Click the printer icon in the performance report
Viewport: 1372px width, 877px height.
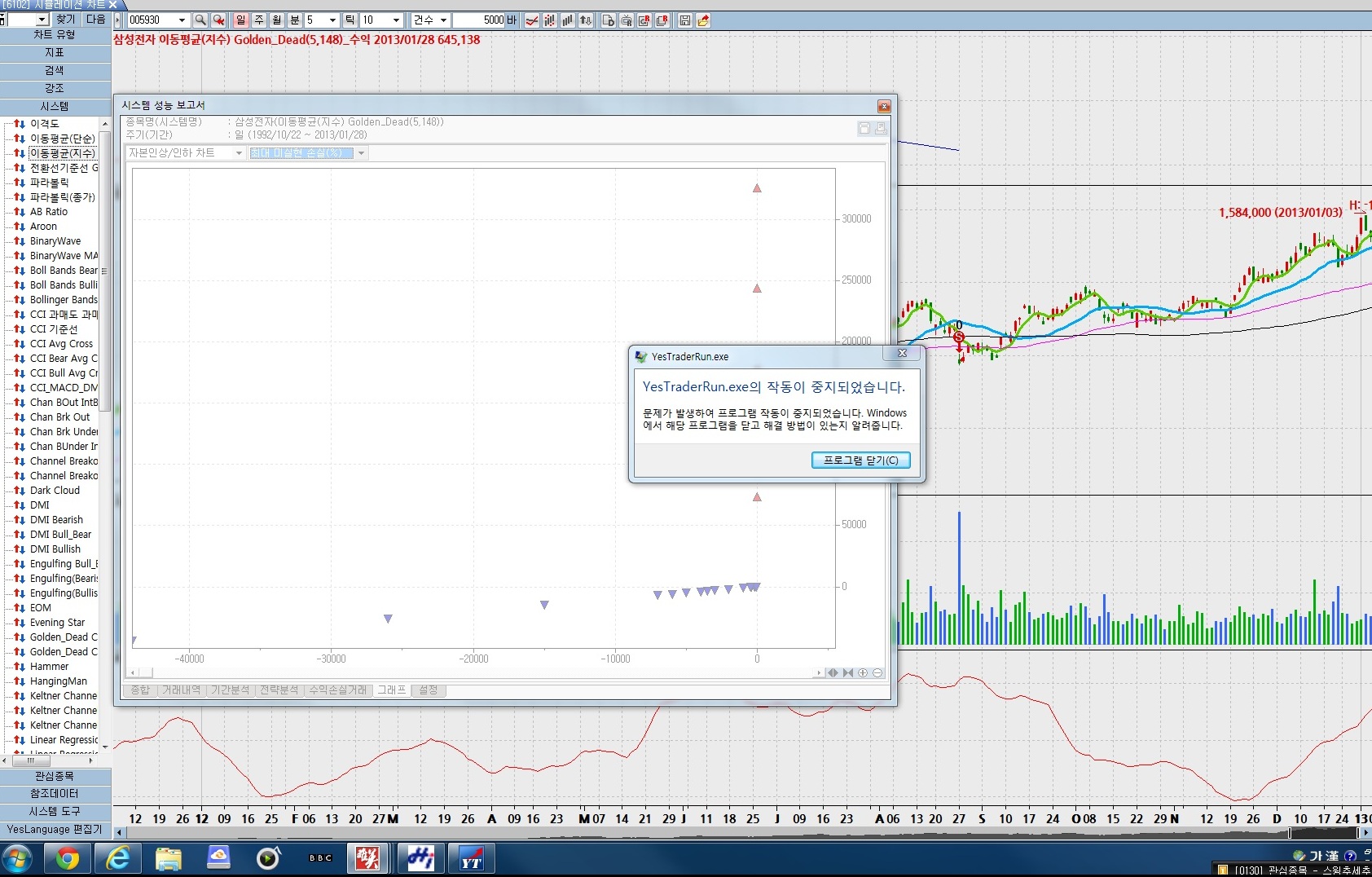tap(881, 129)
